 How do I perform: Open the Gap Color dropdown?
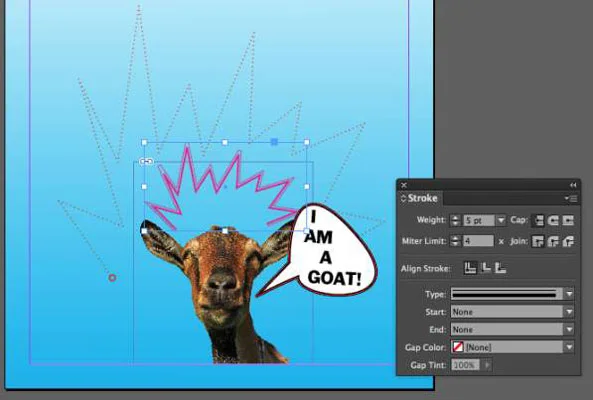(569, 347)
